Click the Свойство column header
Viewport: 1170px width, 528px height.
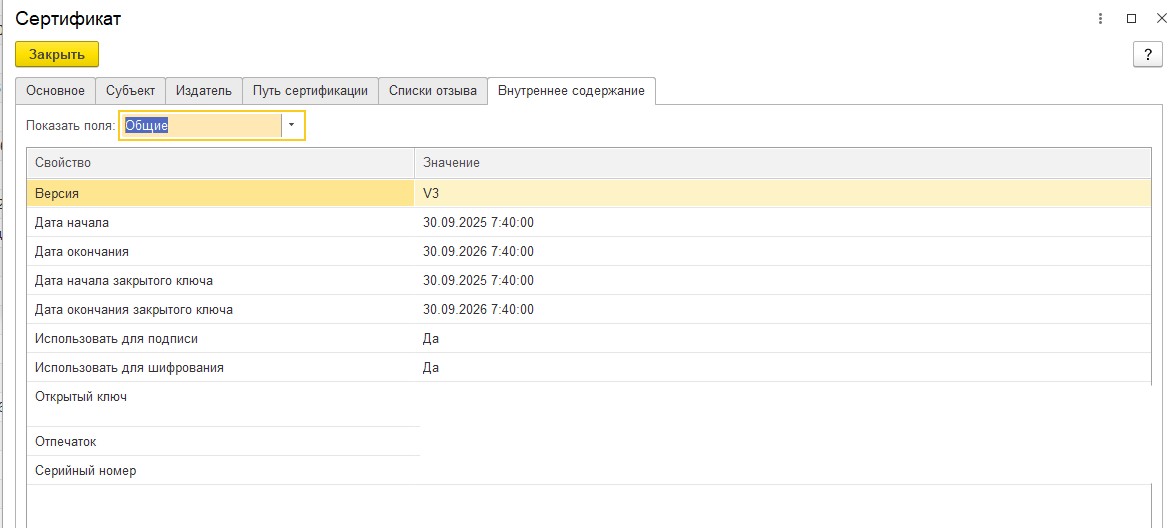(x=220, y=162)
